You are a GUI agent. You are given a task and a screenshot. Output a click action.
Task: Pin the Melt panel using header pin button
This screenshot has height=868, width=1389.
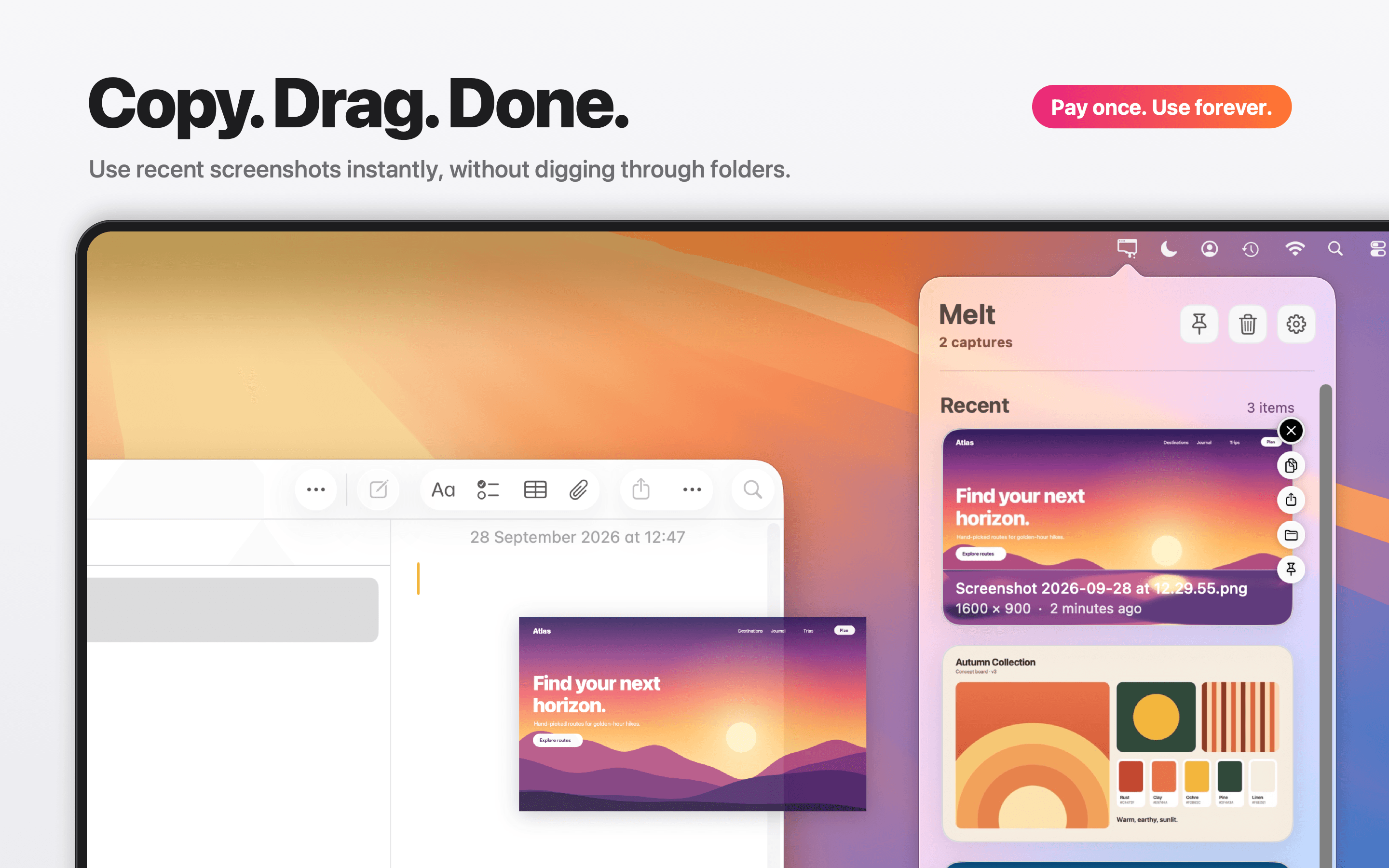[1199, 324]
